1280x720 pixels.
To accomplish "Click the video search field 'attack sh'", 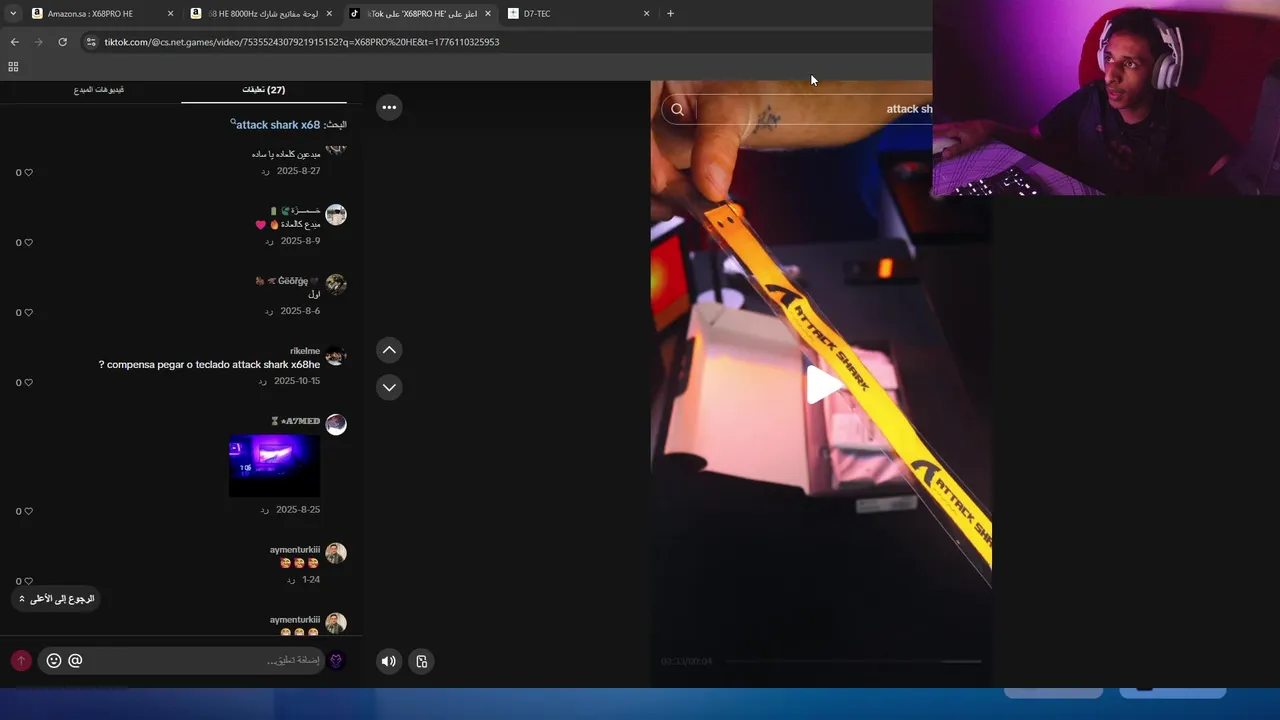I will (815, 109).
